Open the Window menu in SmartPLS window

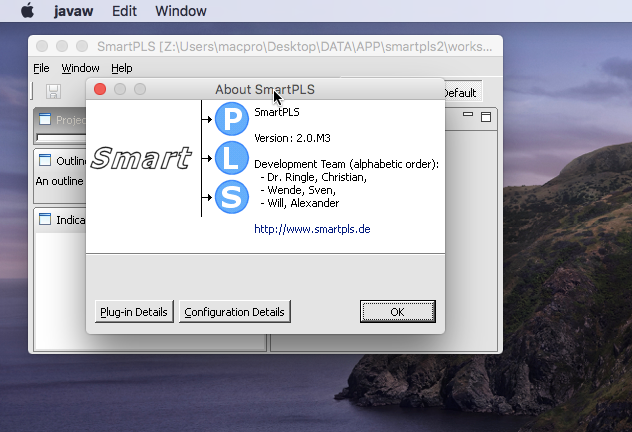click(x=80, y=68)
